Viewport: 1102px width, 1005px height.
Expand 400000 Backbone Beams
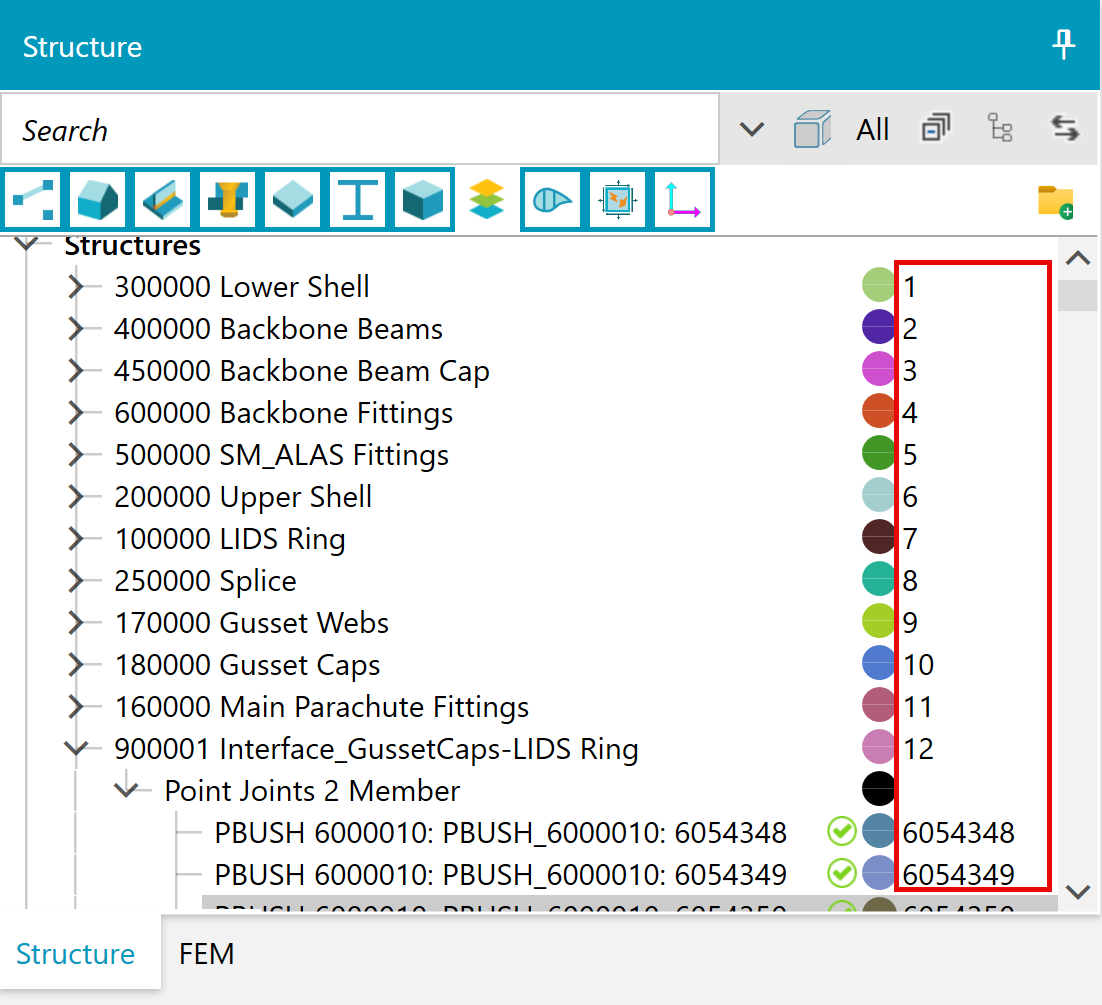click(x=76, y=329)
